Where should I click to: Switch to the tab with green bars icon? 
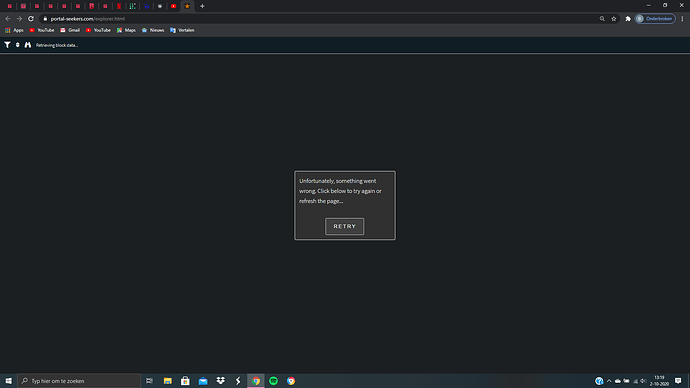pyautogui.click(x=132, y=6)
